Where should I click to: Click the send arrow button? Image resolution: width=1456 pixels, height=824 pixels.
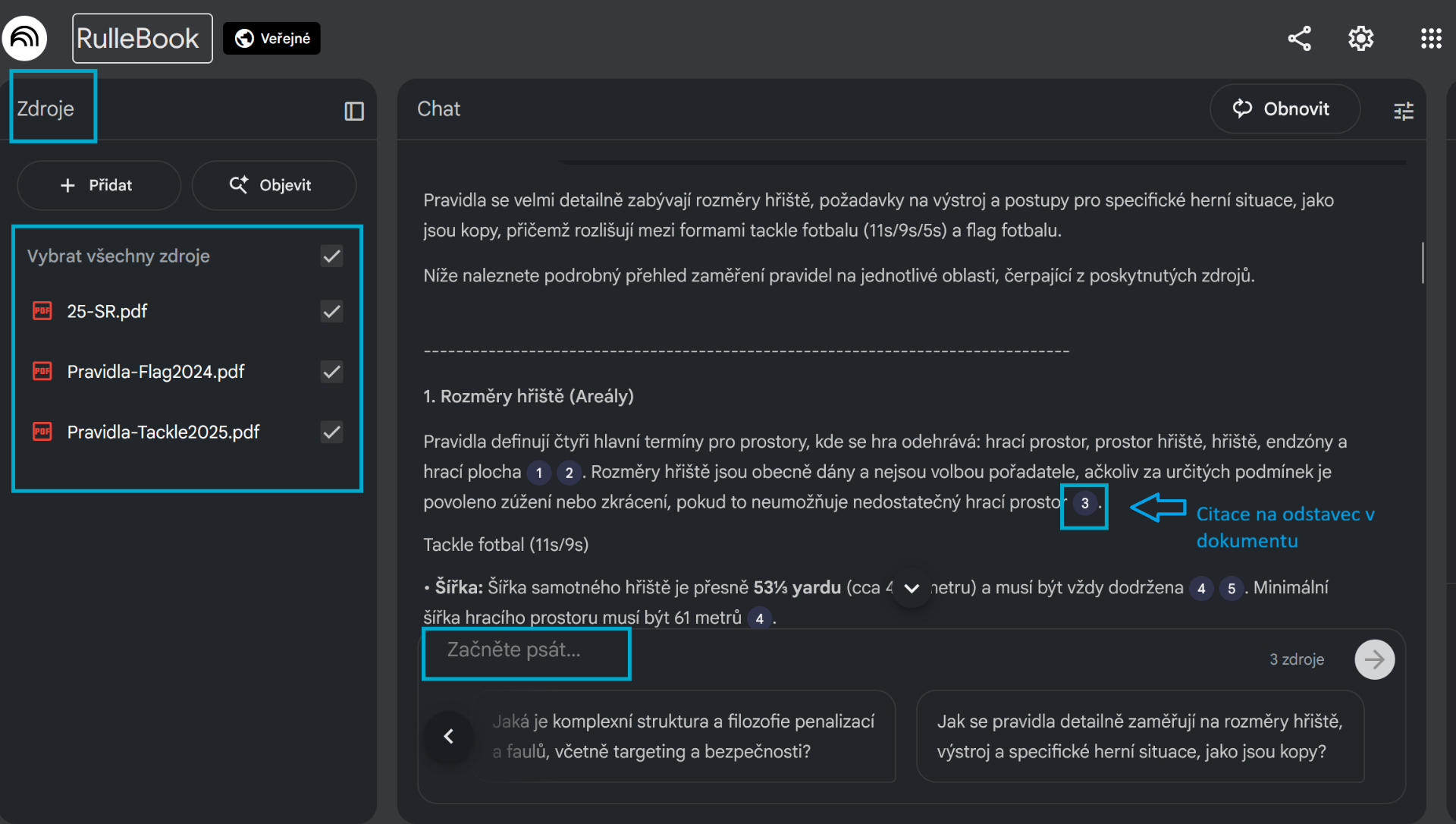pyautogui.click(x=1374, y=659)
